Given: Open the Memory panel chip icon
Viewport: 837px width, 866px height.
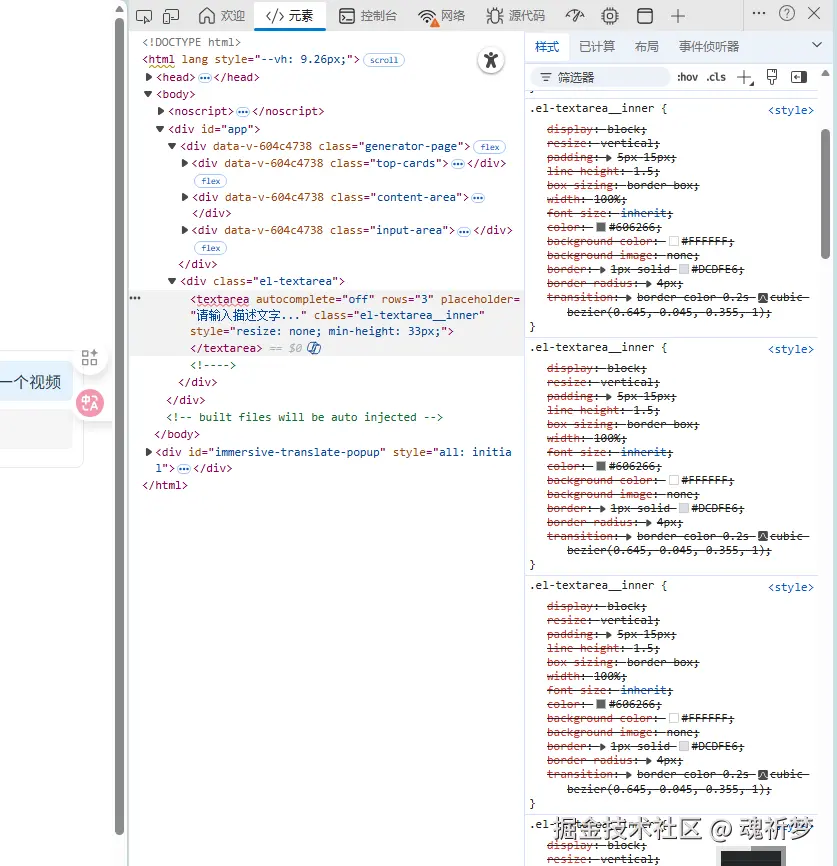Looking at the screenshot, I should [x=610, y=16].
